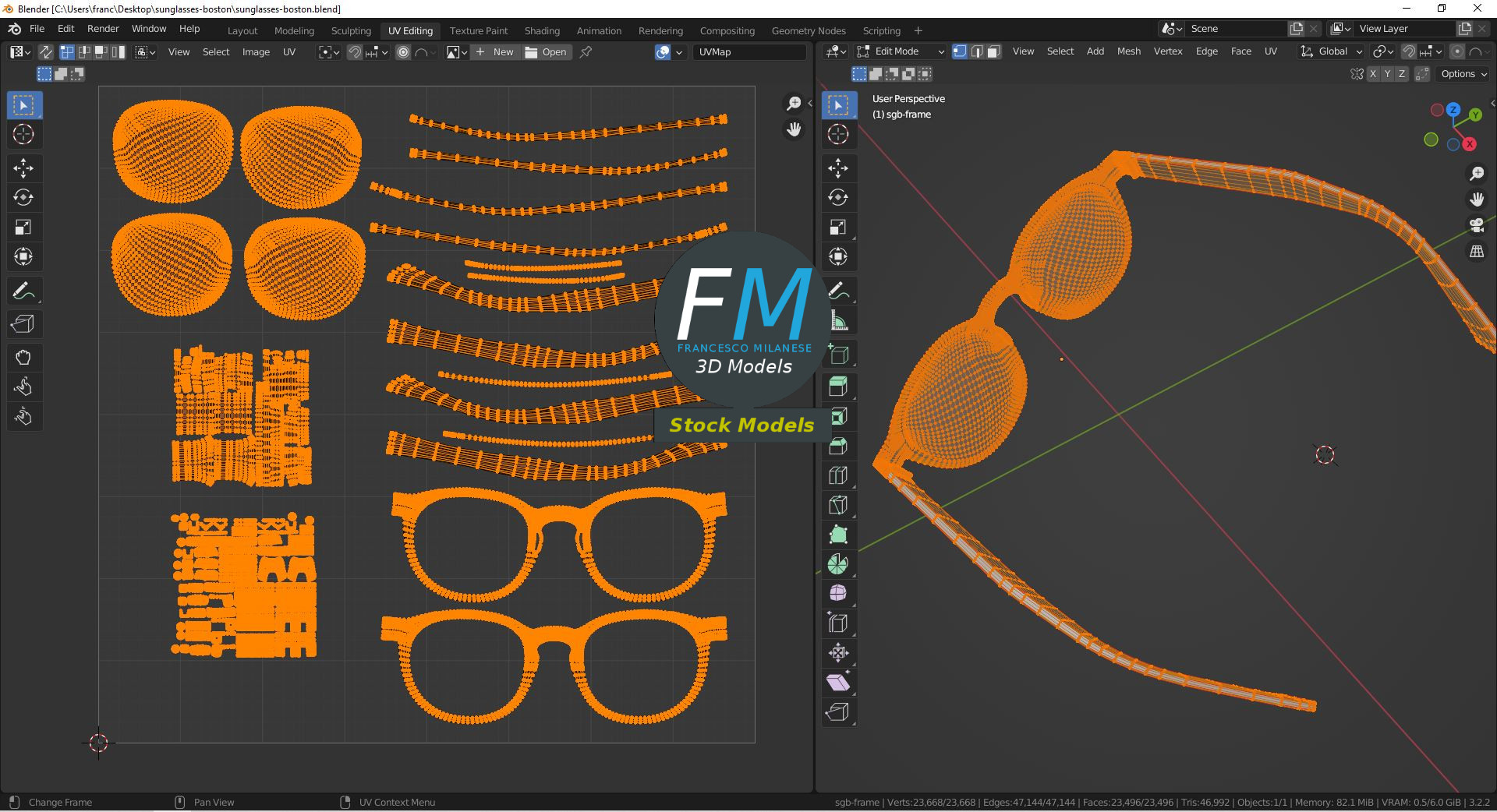Select the Inset Faces tool
Image resolution: width=1497 pixels, height=812 pixels.
pyautogui.click(x=838, y=416)
